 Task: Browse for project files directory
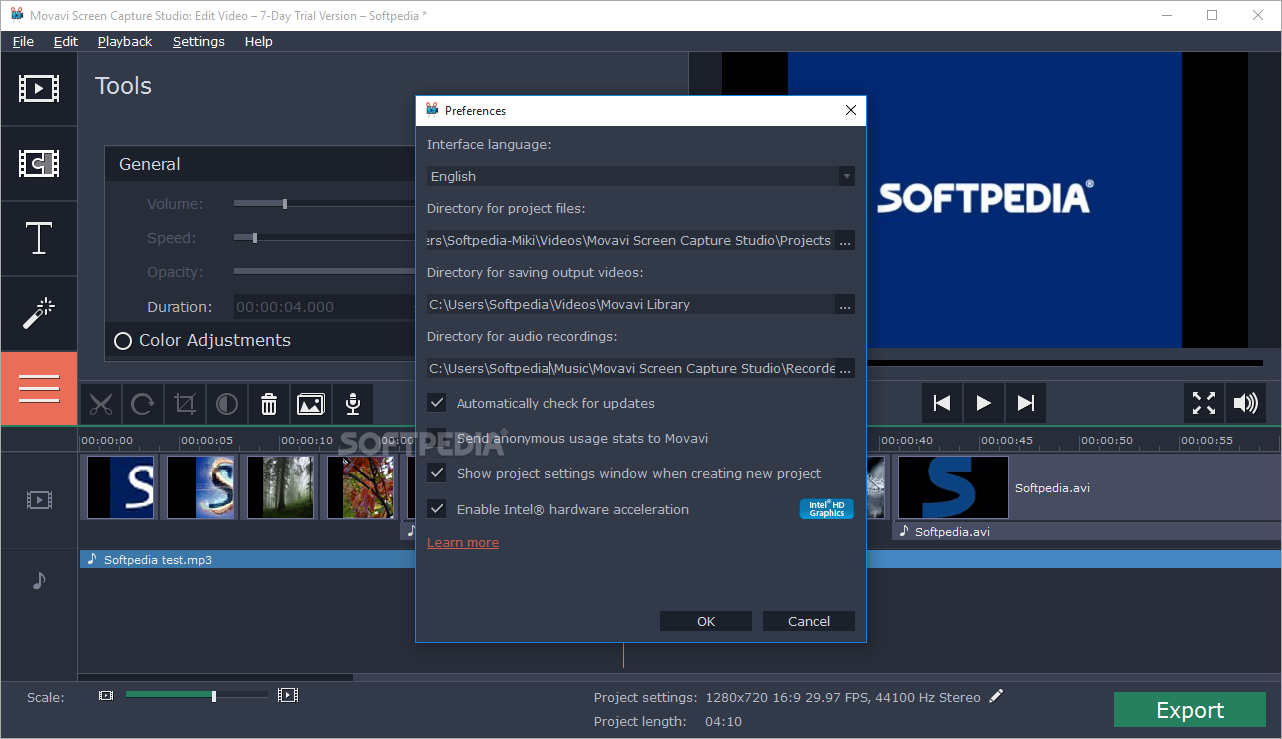pos(845,241)
